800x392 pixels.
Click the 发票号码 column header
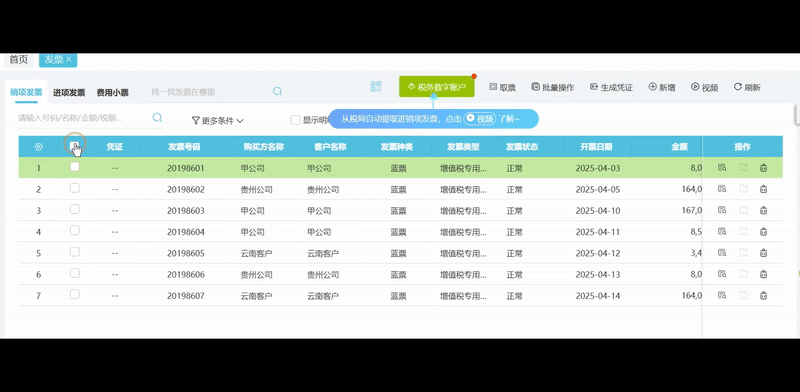point(184,147)
